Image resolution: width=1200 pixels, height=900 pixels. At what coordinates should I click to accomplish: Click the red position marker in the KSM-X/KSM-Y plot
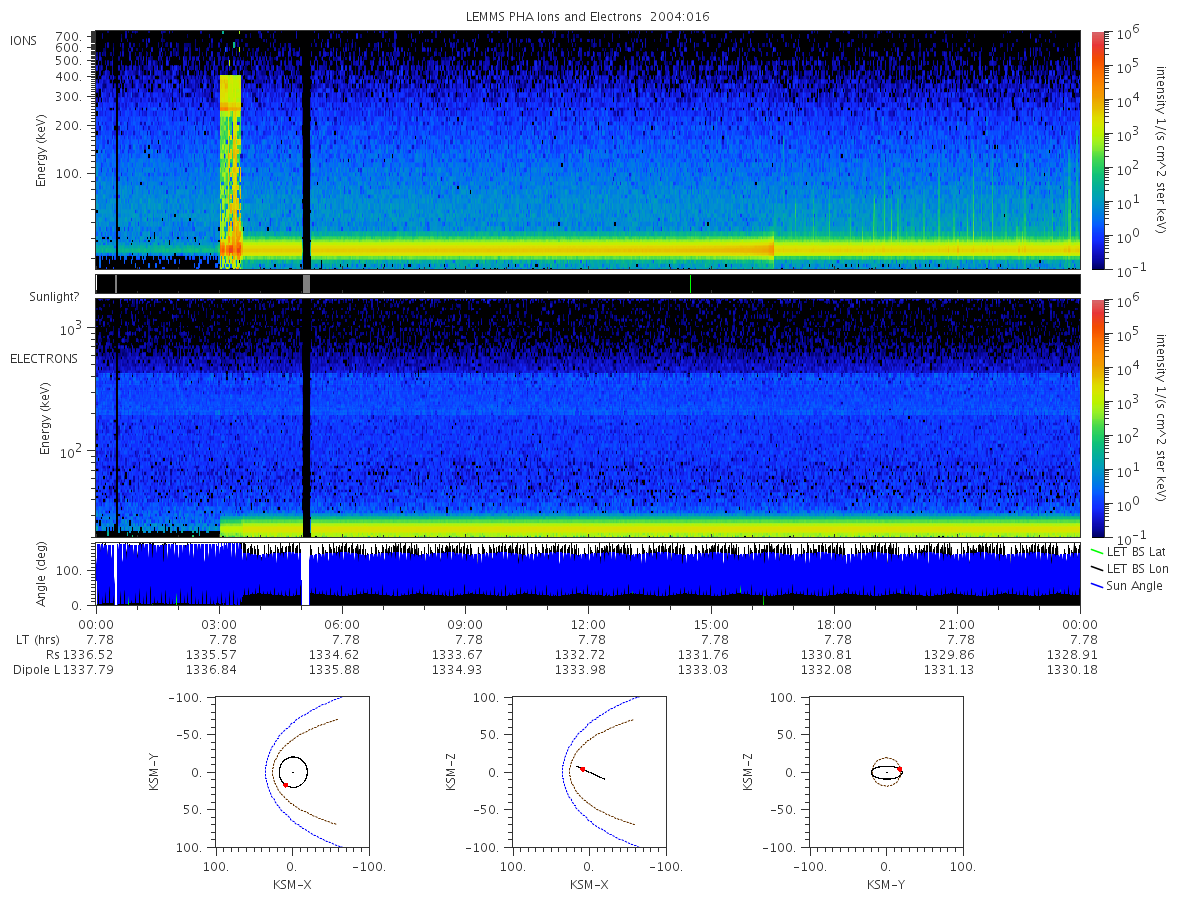click(285, 785)
